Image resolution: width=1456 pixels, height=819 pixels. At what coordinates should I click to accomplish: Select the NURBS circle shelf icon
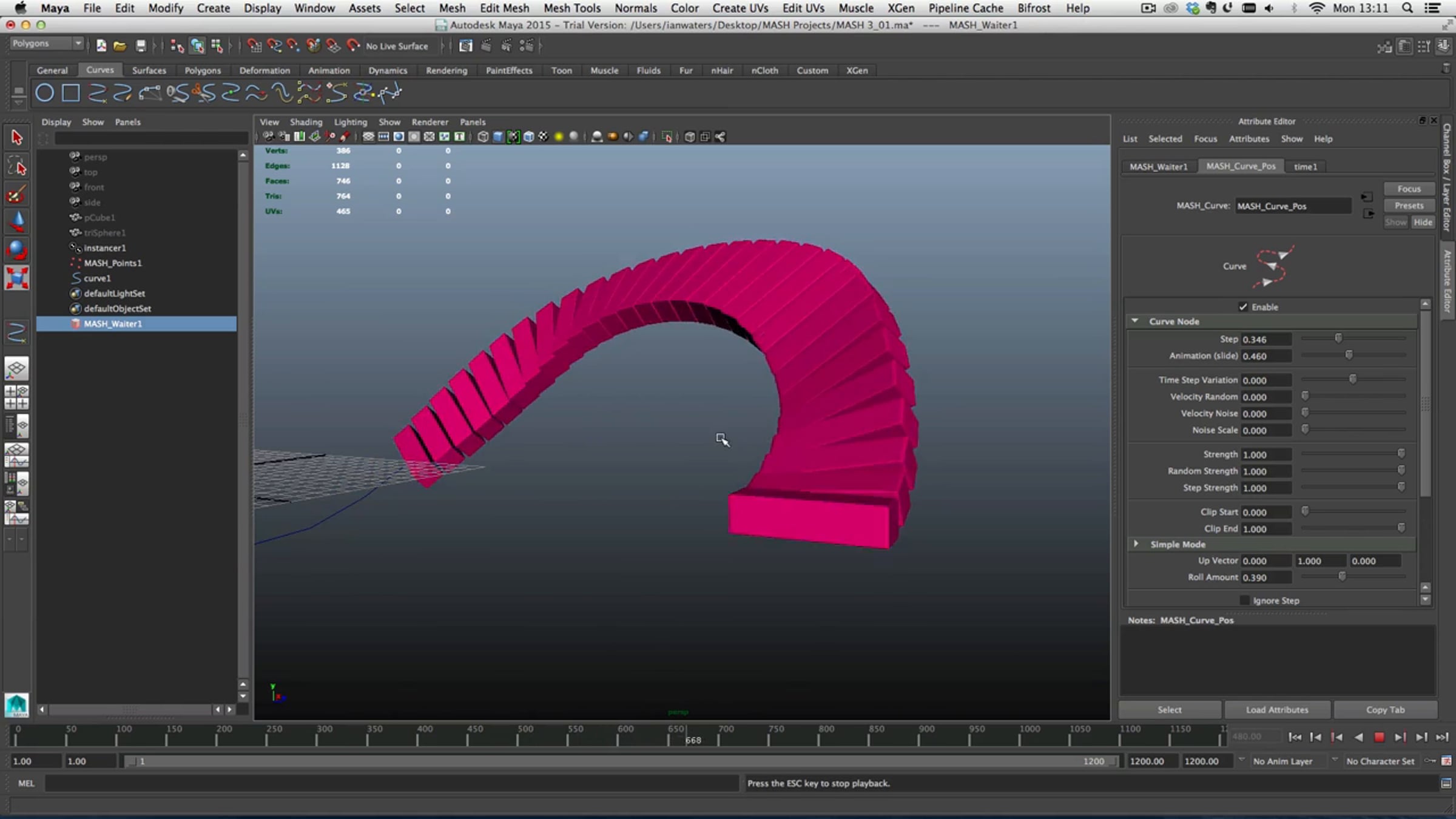(x=44, y=93)
